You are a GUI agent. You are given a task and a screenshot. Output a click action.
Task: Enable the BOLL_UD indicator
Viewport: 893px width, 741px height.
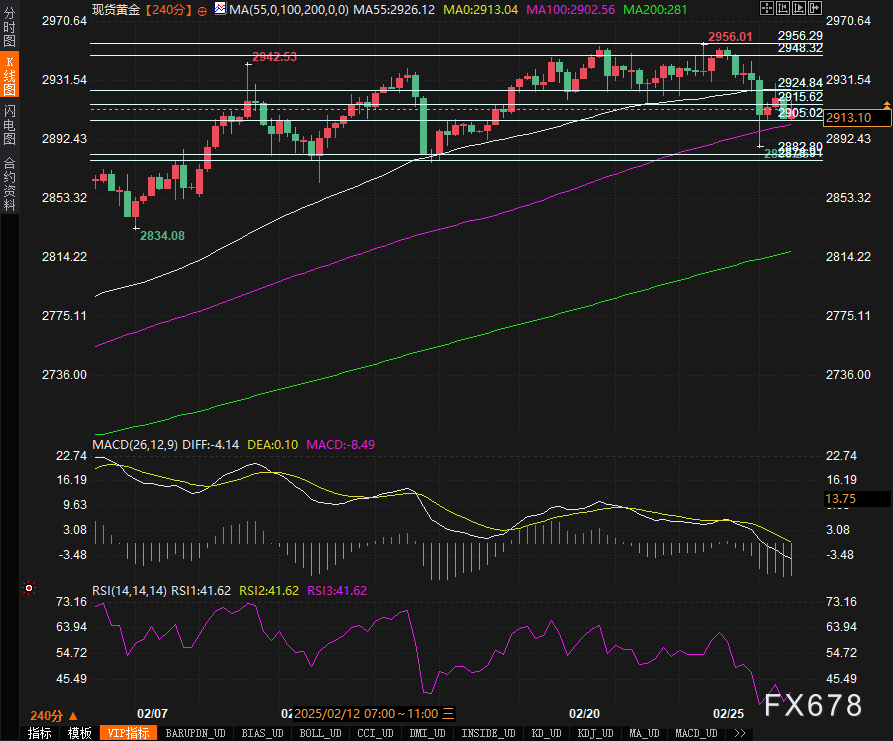319,733
